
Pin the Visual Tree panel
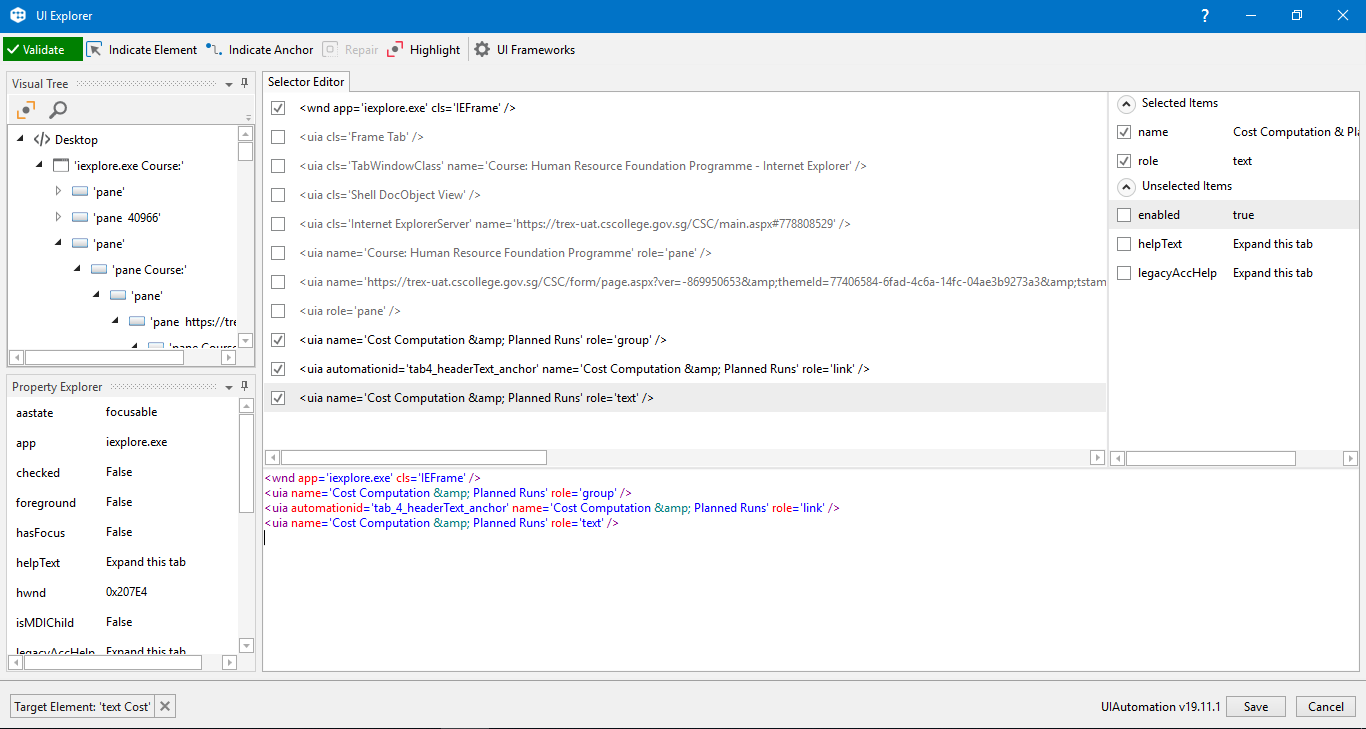(x=245, y=83)
